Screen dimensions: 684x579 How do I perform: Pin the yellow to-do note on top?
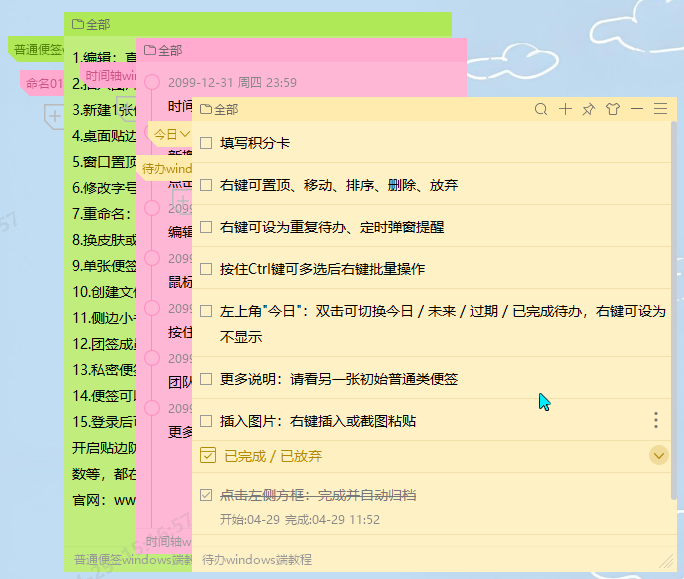[589, 109]
